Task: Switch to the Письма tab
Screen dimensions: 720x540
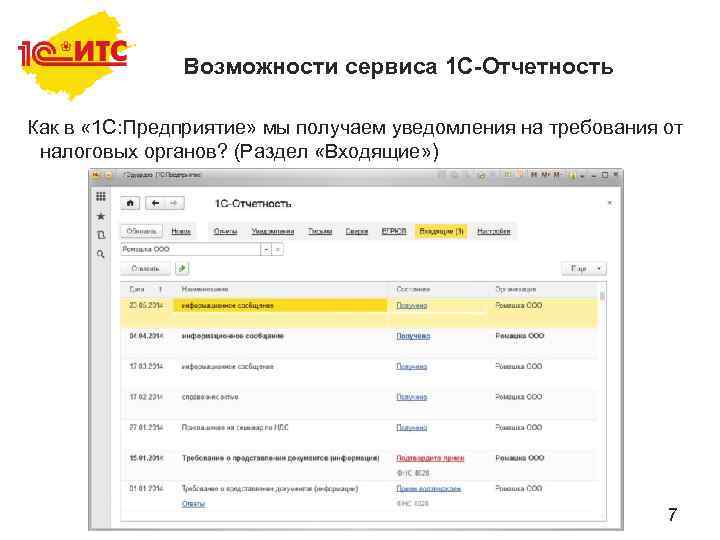Action: click(320, 231)
